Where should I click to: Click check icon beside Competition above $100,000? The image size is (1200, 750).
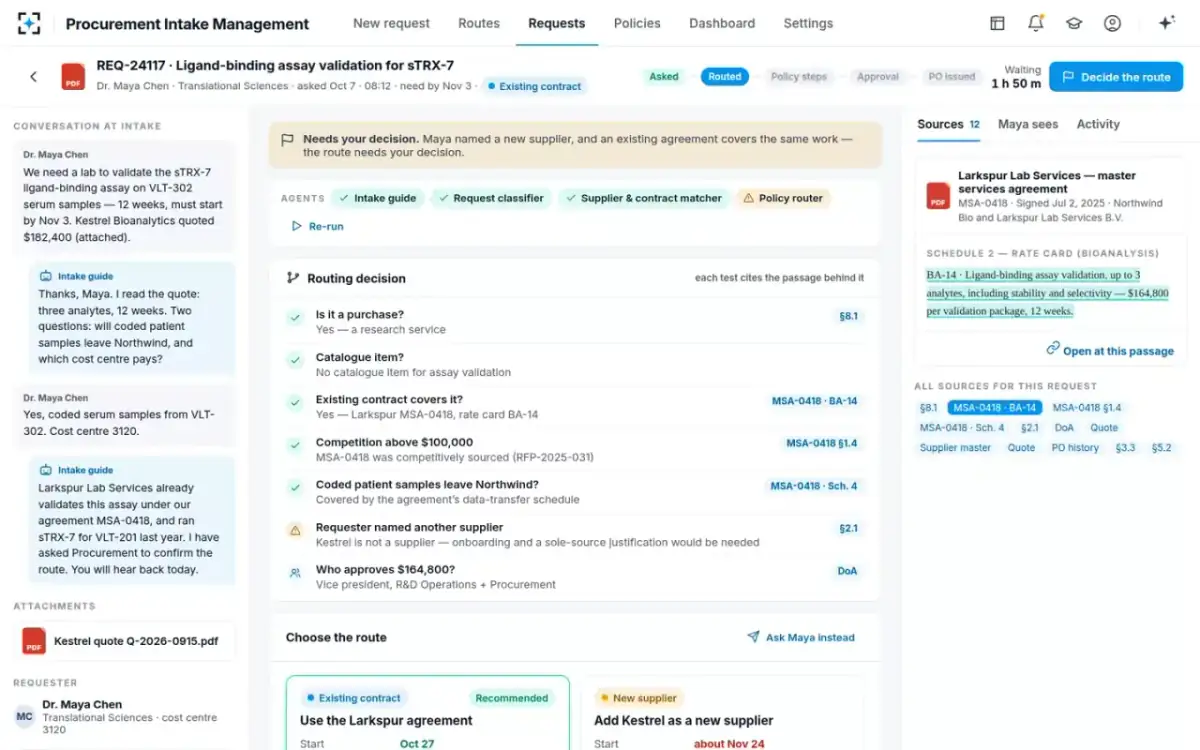295,445
